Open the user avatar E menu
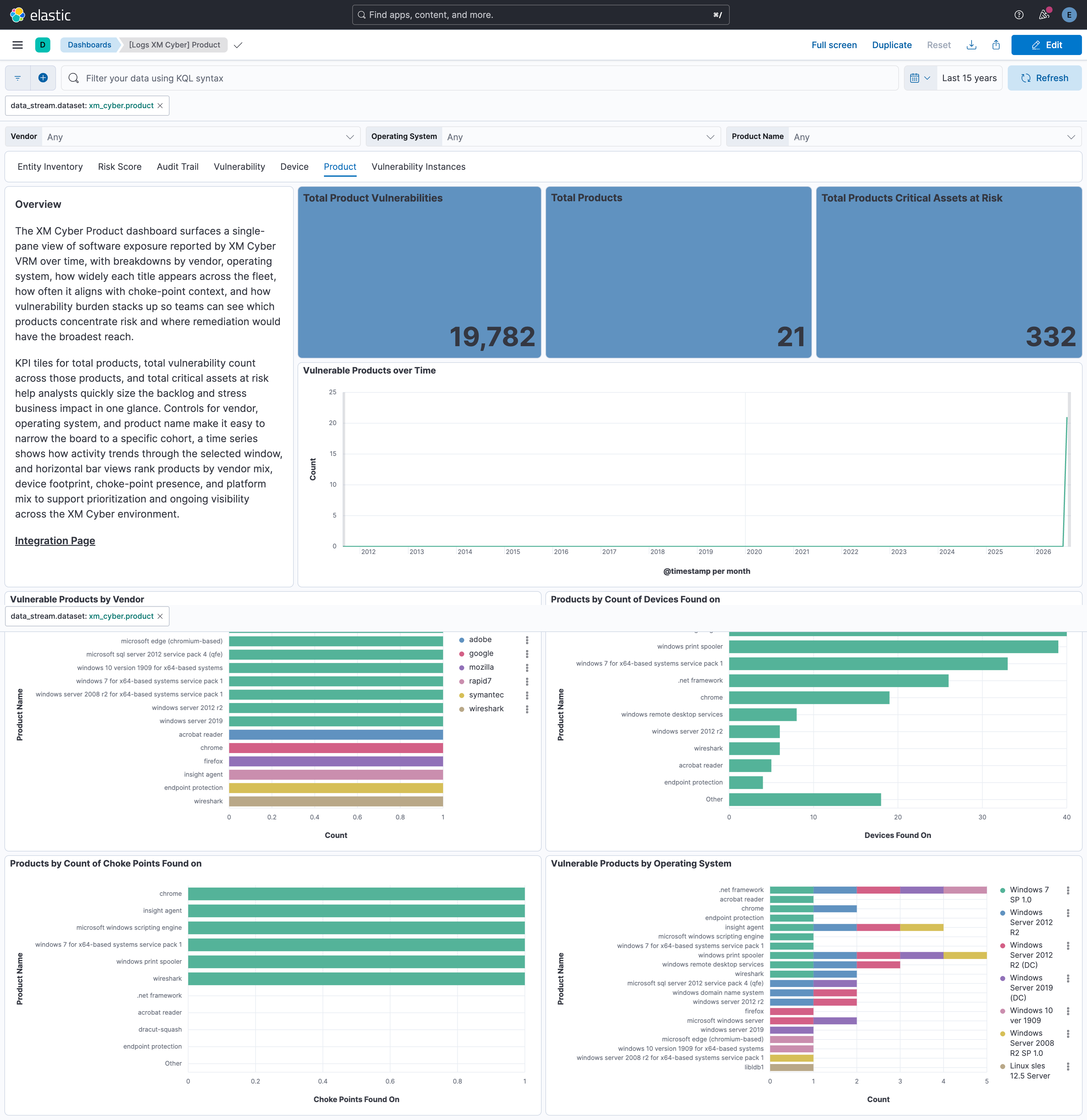This screenshot has width=1087, height=1120. pyautogui.click(x=1069, y=15)
